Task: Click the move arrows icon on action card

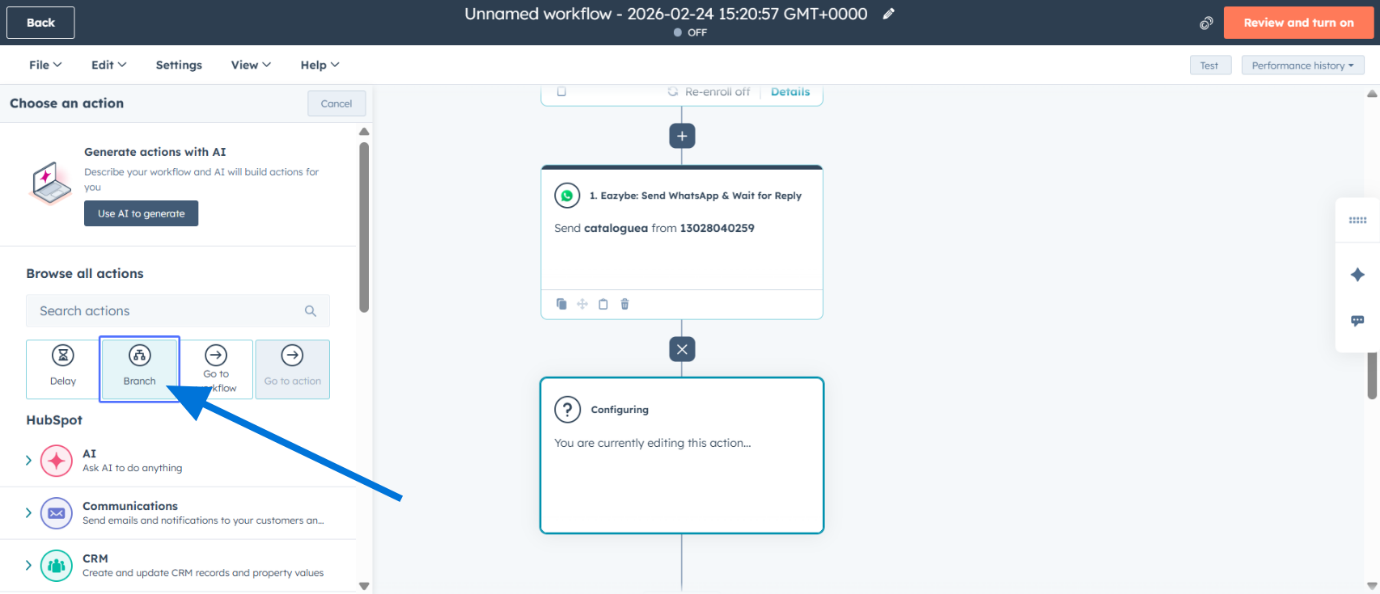Action: (582, 304)
